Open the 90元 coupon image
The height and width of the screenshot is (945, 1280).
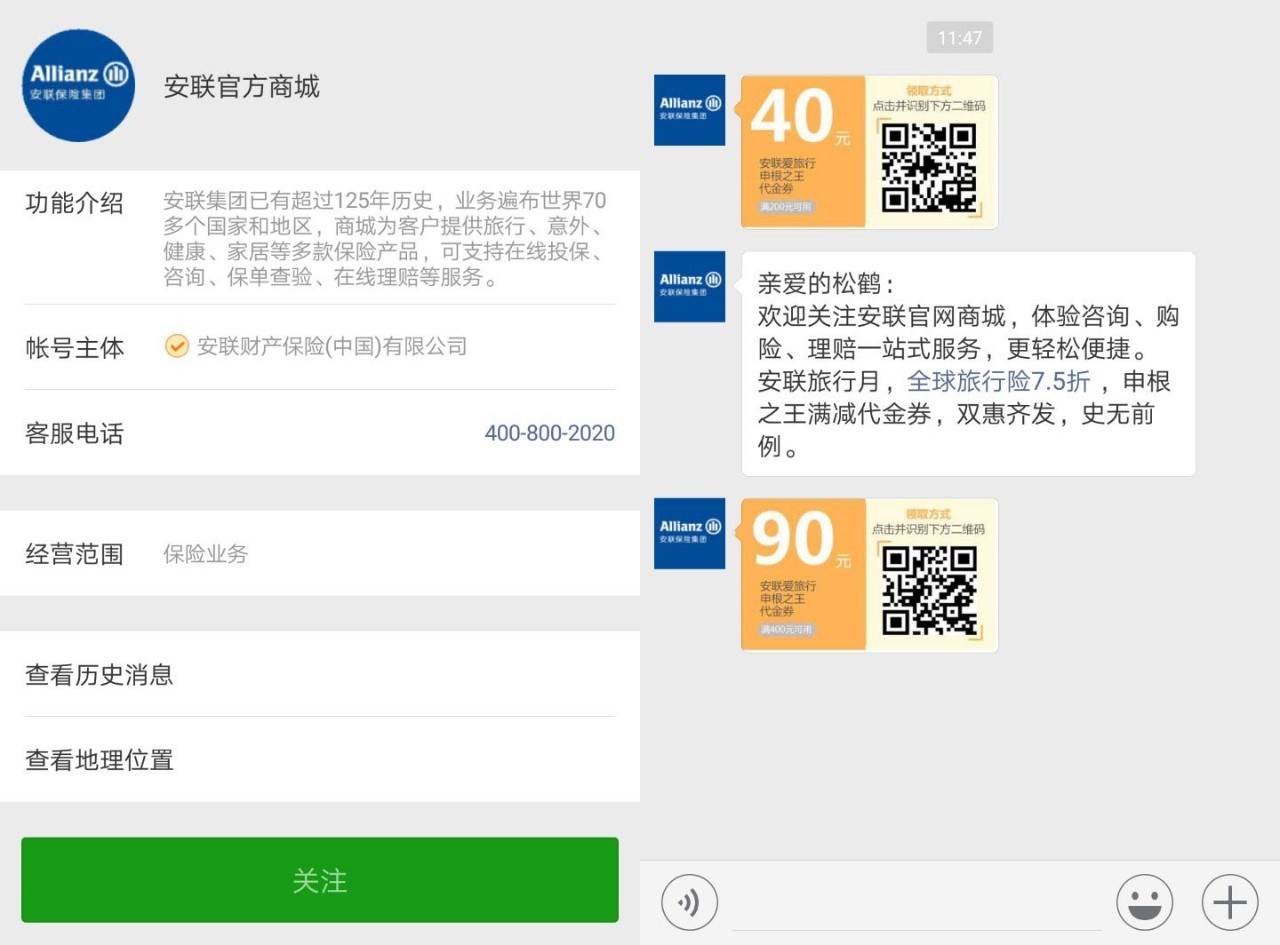[869, 575]
